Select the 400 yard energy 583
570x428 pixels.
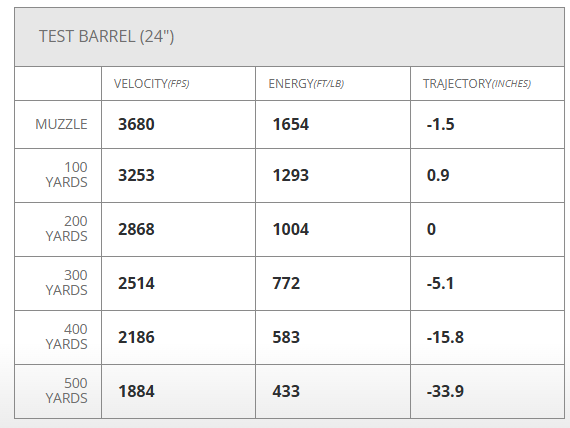[286, 337]
